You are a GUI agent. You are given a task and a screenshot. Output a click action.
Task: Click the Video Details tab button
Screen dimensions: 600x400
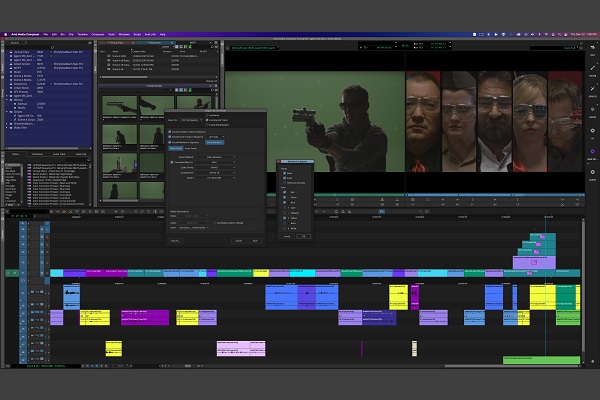(x=176, y=148)
